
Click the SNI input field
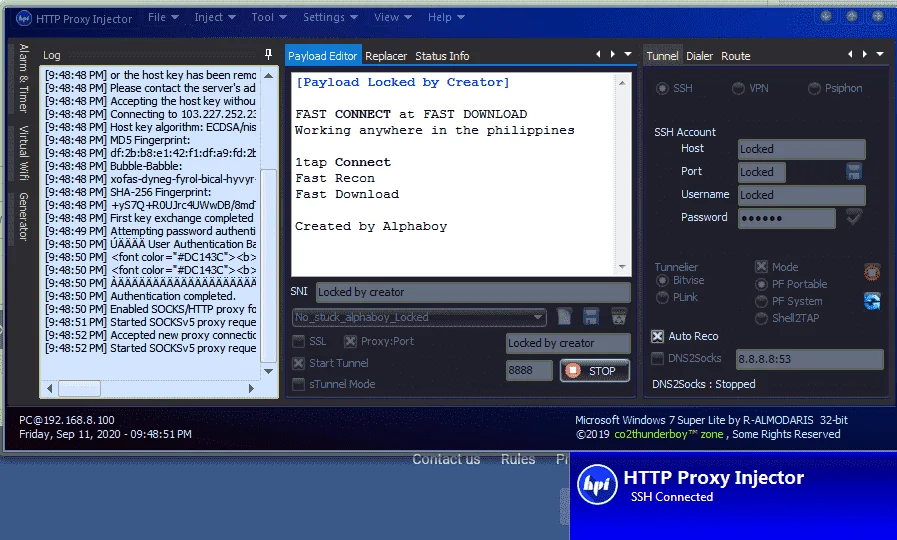(x=473, y=292)
